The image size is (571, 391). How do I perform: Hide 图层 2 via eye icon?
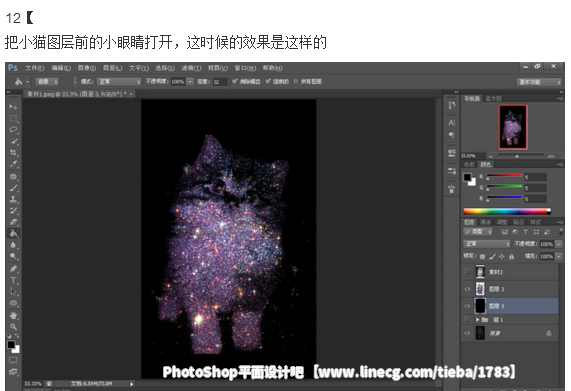tap(467, 289)
